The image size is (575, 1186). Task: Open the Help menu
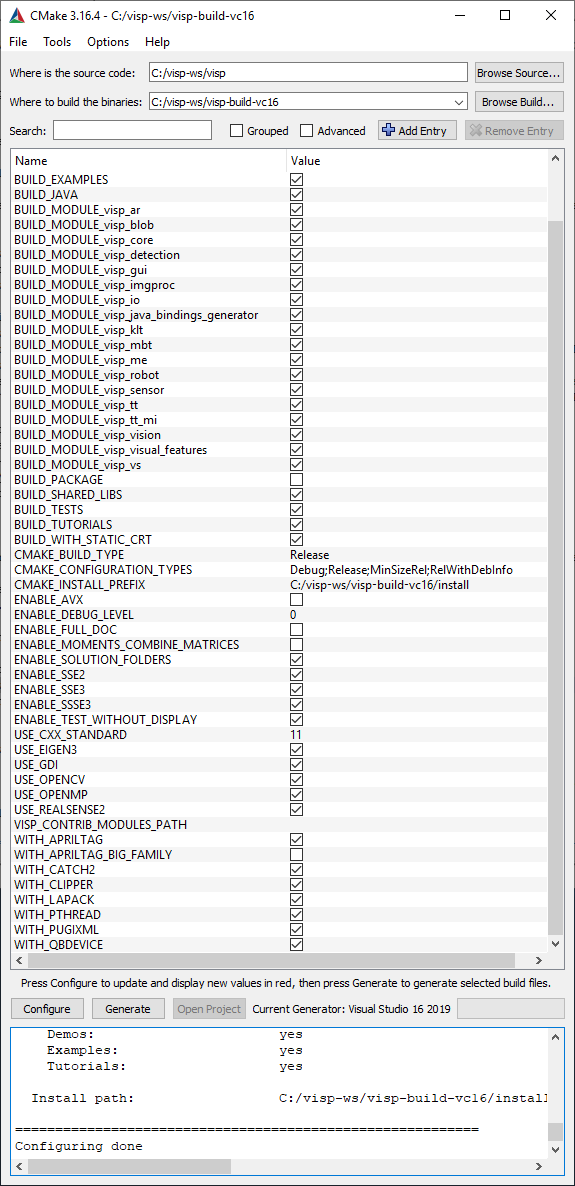click(157, 42)
